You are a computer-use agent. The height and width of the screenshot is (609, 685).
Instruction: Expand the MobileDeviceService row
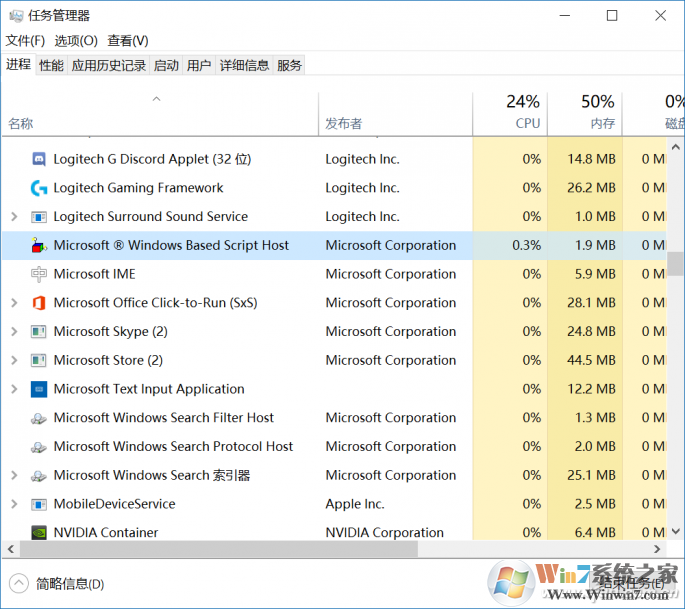pos(14,504)
